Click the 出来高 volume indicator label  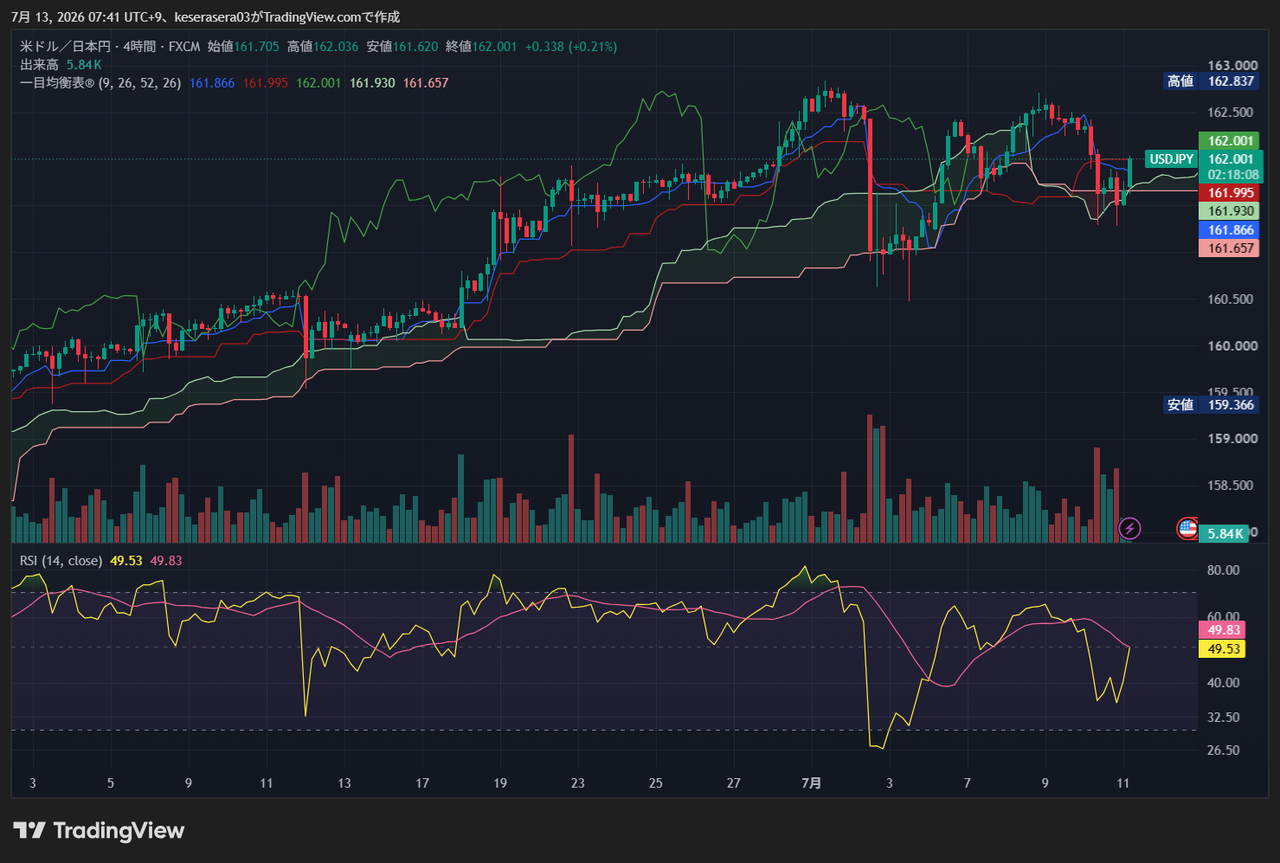pyautogui.click(x=40, y=64)
